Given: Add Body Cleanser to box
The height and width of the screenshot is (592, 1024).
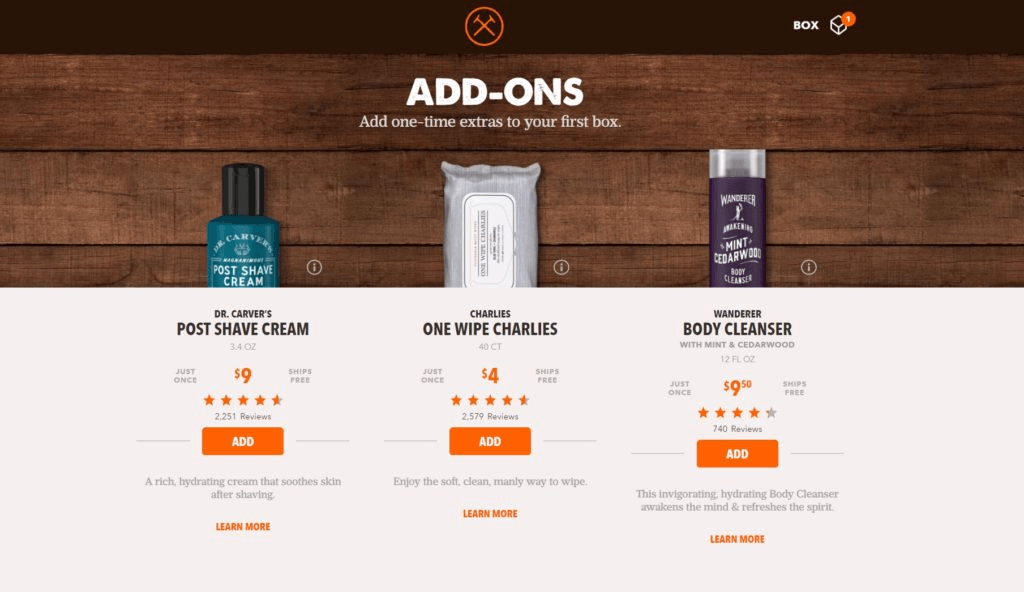Looking at the screenshot, I should [x=737, y=453].
